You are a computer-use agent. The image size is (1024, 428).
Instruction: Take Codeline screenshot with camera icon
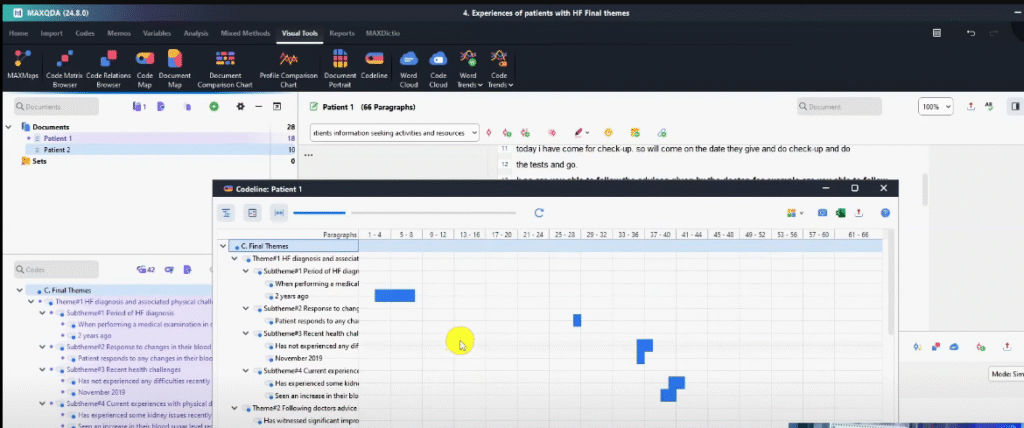(823, 213)
